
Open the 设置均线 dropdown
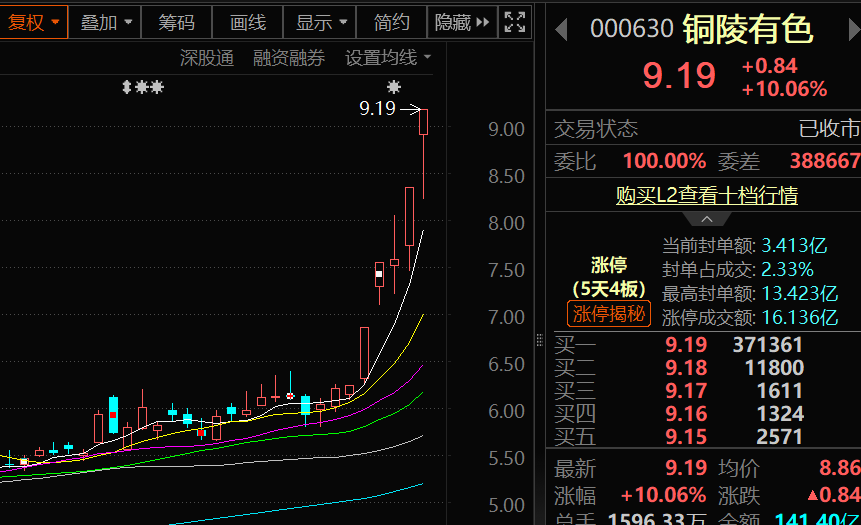coord(388,58)
